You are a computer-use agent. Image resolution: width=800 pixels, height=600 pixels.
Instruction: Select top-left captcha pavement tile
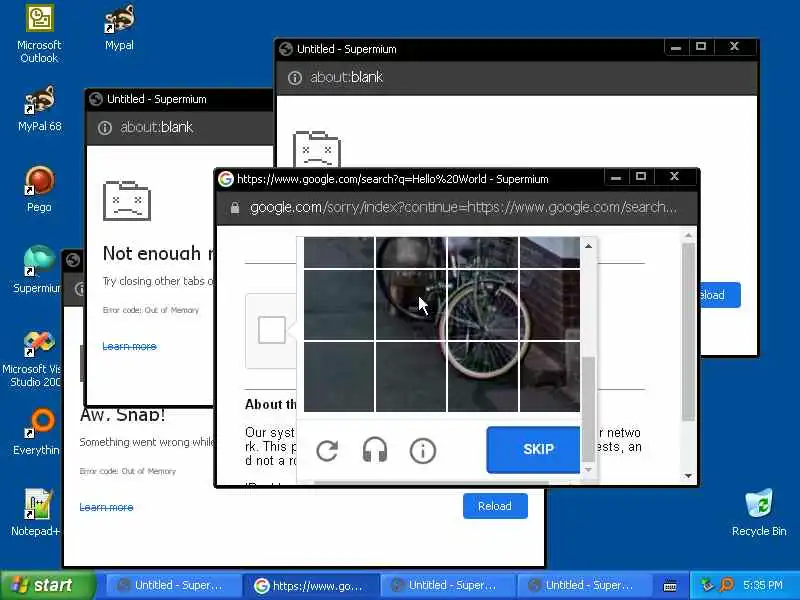(339, 253)
